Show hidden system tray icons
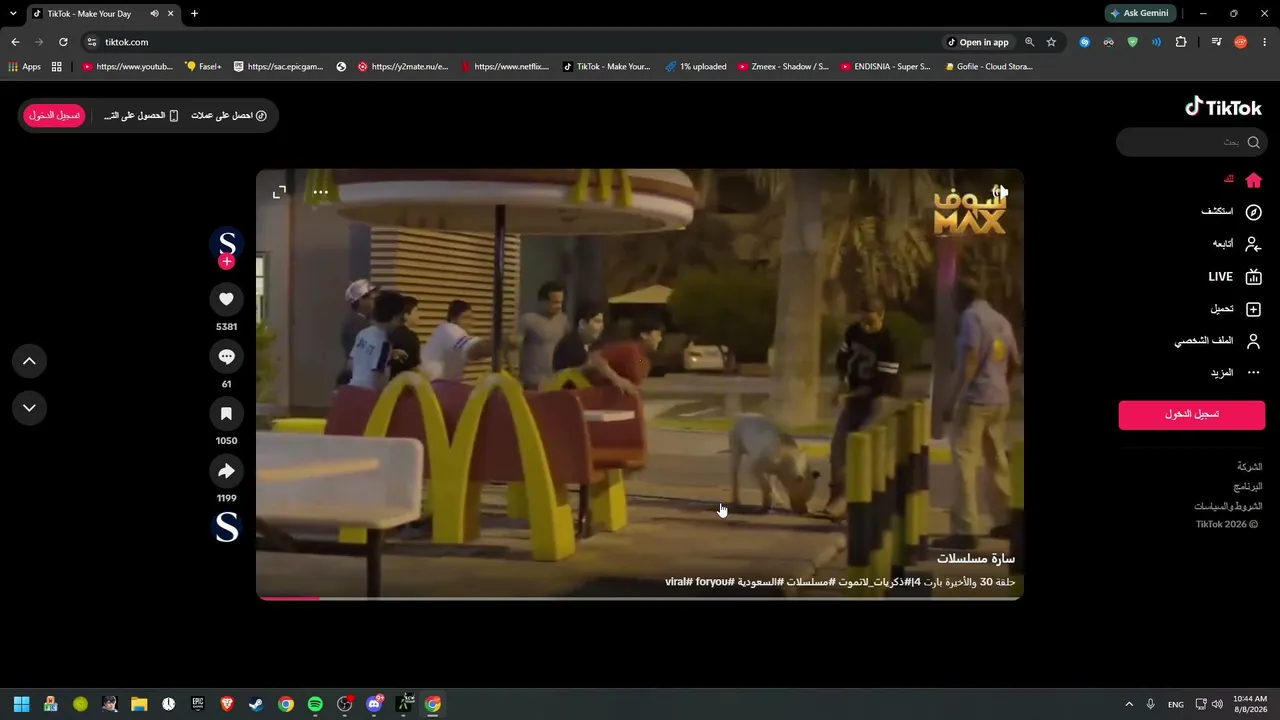 click(x=1129, y=704)
